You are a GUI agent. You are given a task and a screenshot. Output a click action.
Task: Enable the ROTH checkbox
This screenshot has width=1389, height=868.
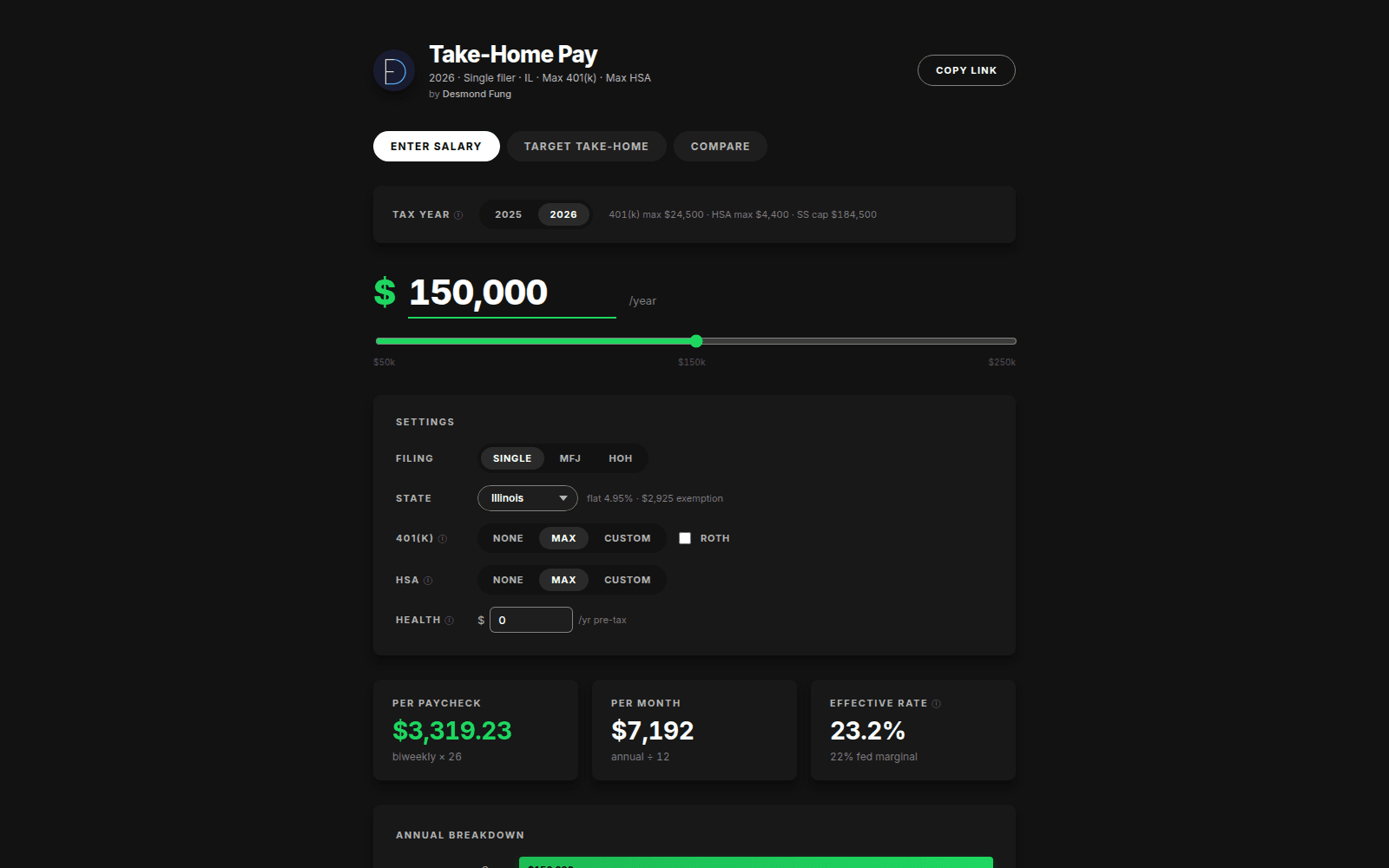tap(685, 538)
